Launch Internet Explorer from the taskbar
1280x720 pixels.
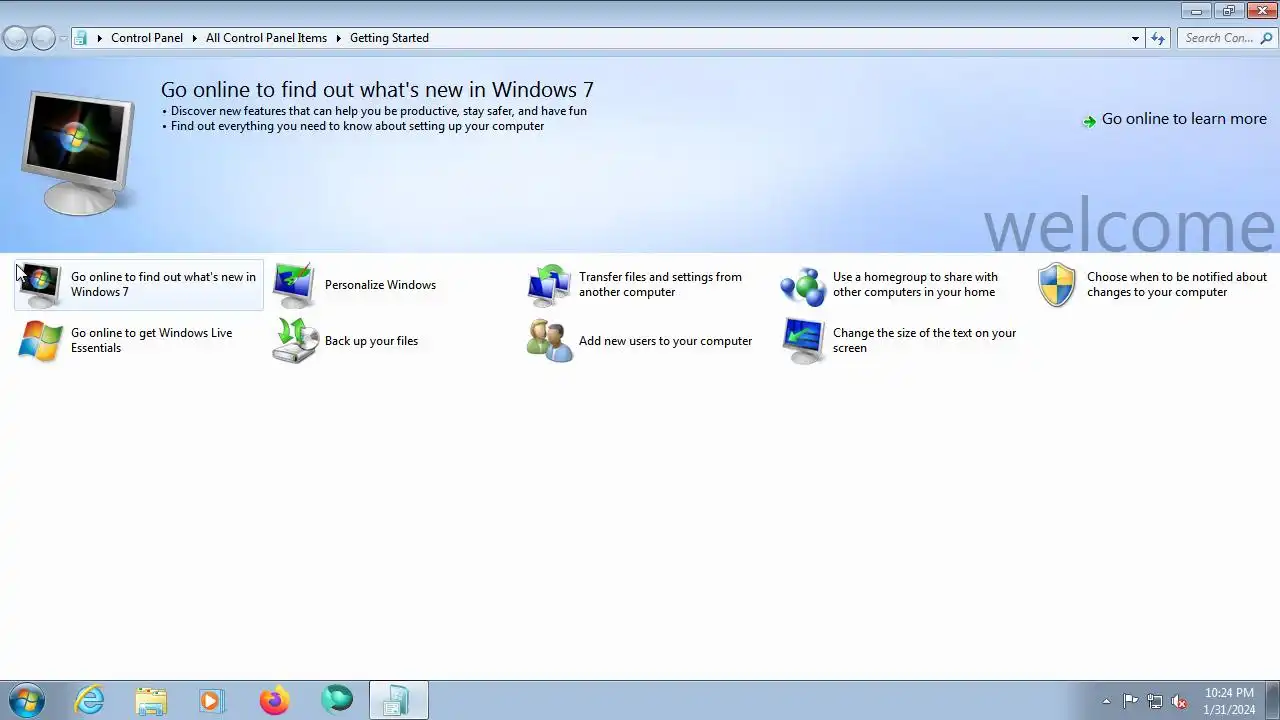(90, 700)
